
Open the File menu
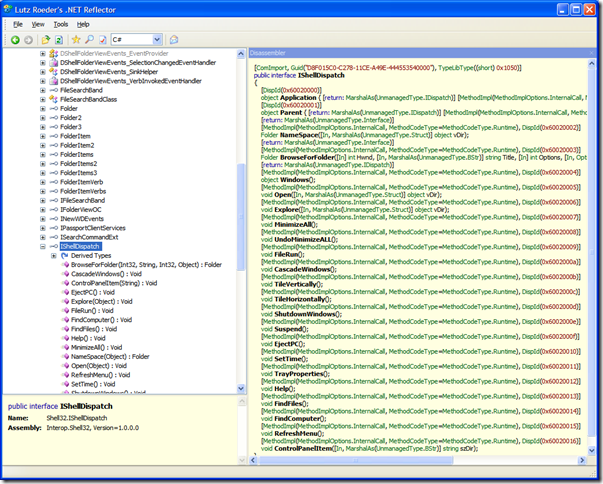[18, 24]
